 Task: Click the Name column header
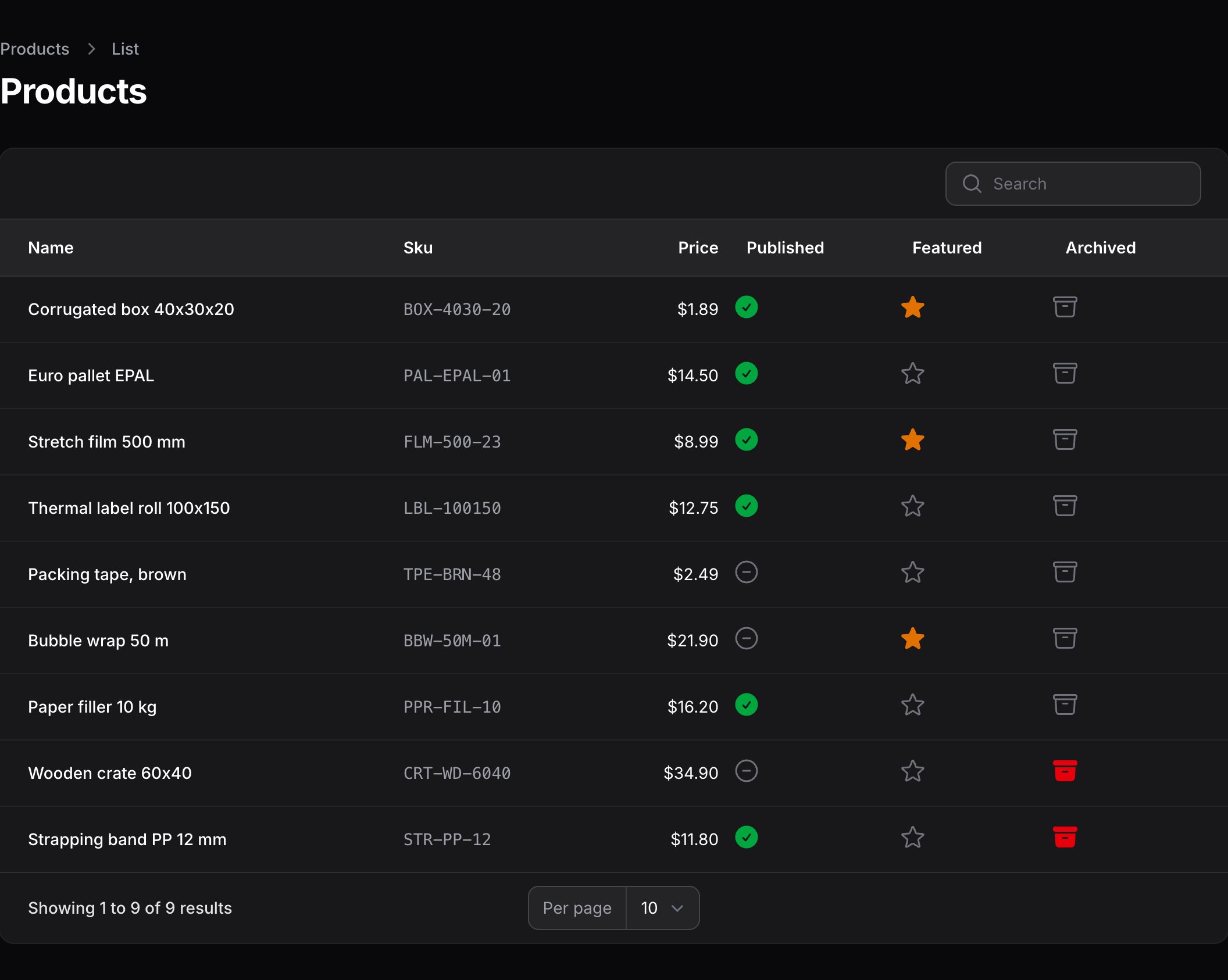[51, 248]
